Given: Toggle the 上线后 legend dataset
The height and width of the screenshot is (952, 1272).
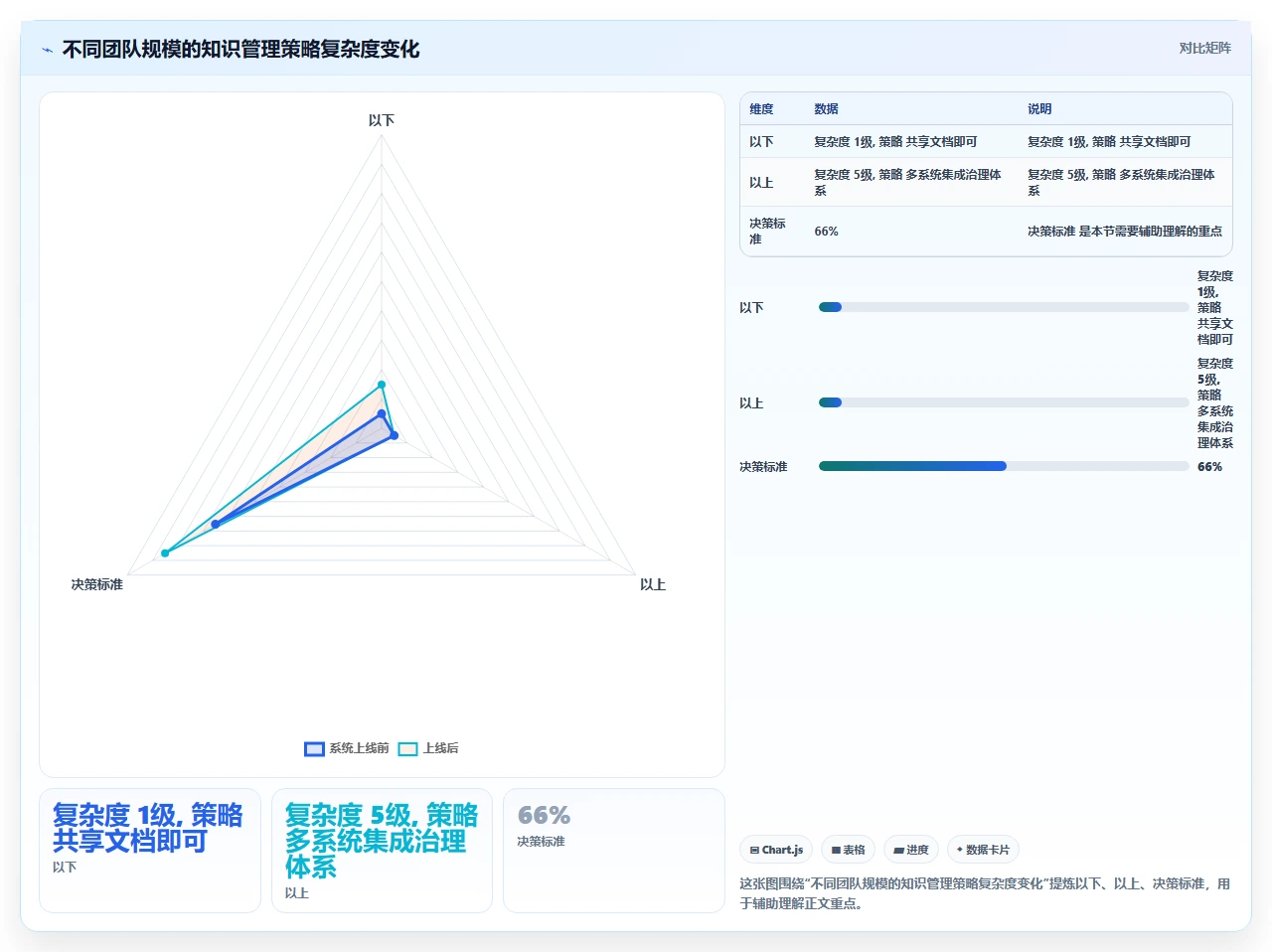Looking at the screenshot, I should (x=428, y=748).
